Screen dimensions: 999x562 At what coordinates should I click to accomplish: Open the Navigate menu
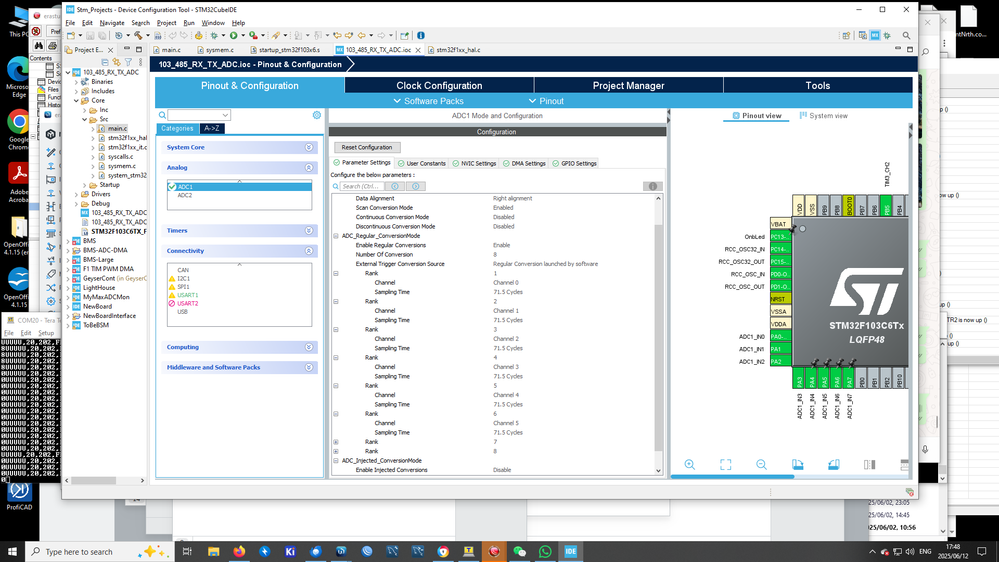point(112,23)
